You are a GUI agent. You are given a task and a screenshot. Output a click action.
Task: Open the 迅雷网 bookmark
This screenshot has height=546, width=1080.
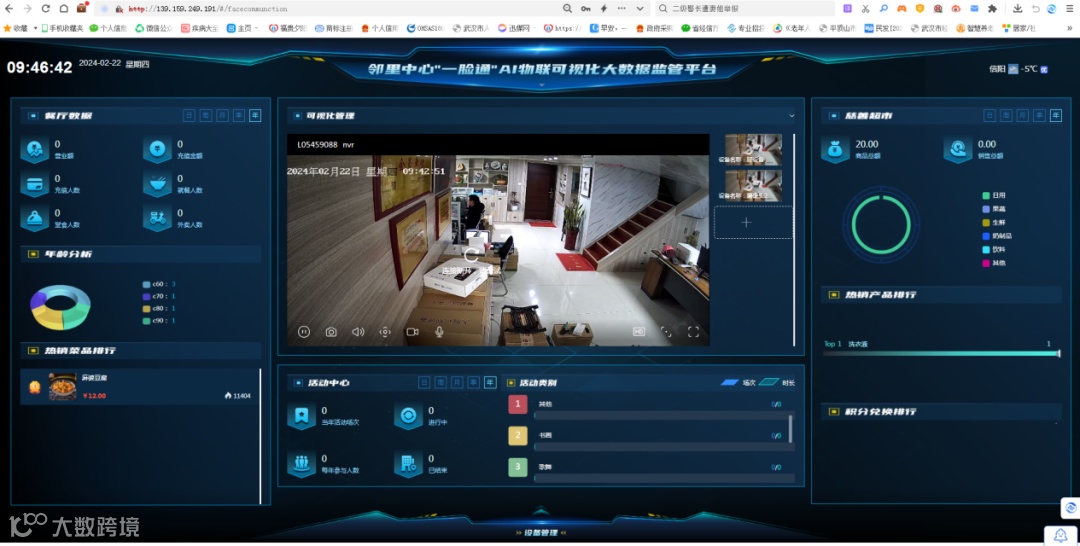click(x=514, y=28)
